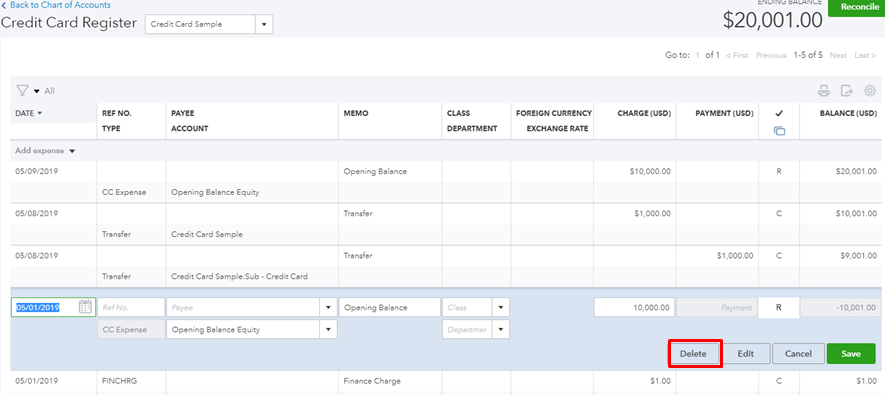Click Credit Card Sample:Sub - Credit Card account
Image resolution: width=885 pixels, height=395 pixels.
(x=239, y=276)
